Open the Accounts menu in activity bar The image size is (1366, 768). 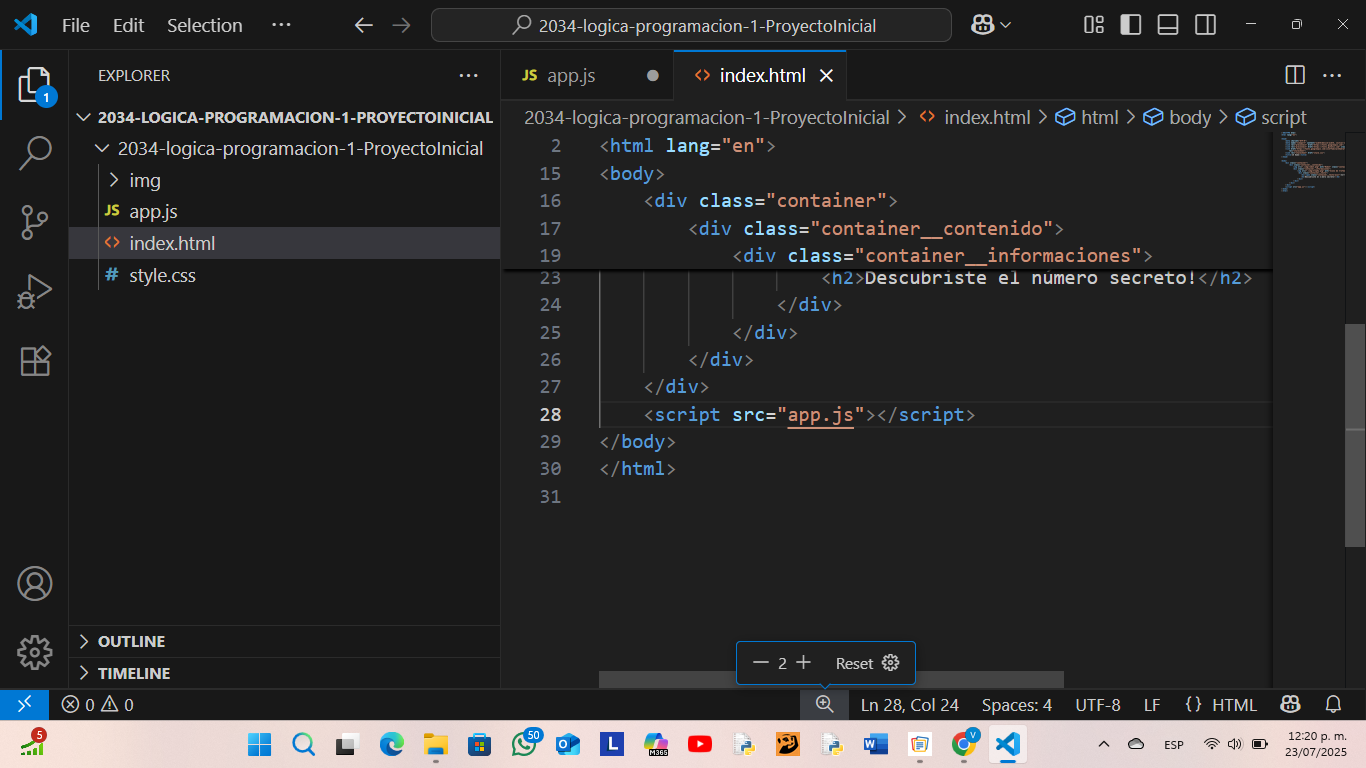(x=34, y=583)
